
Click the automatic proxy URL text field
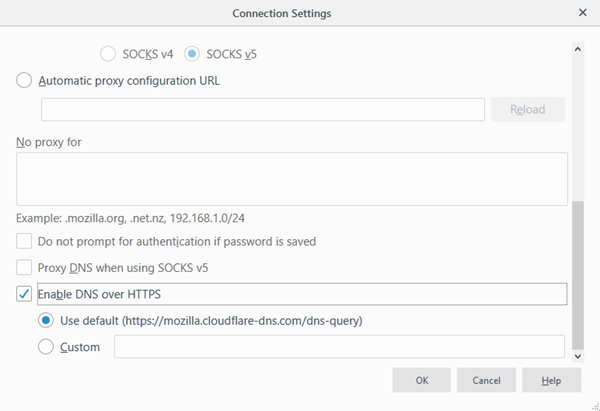263,110
